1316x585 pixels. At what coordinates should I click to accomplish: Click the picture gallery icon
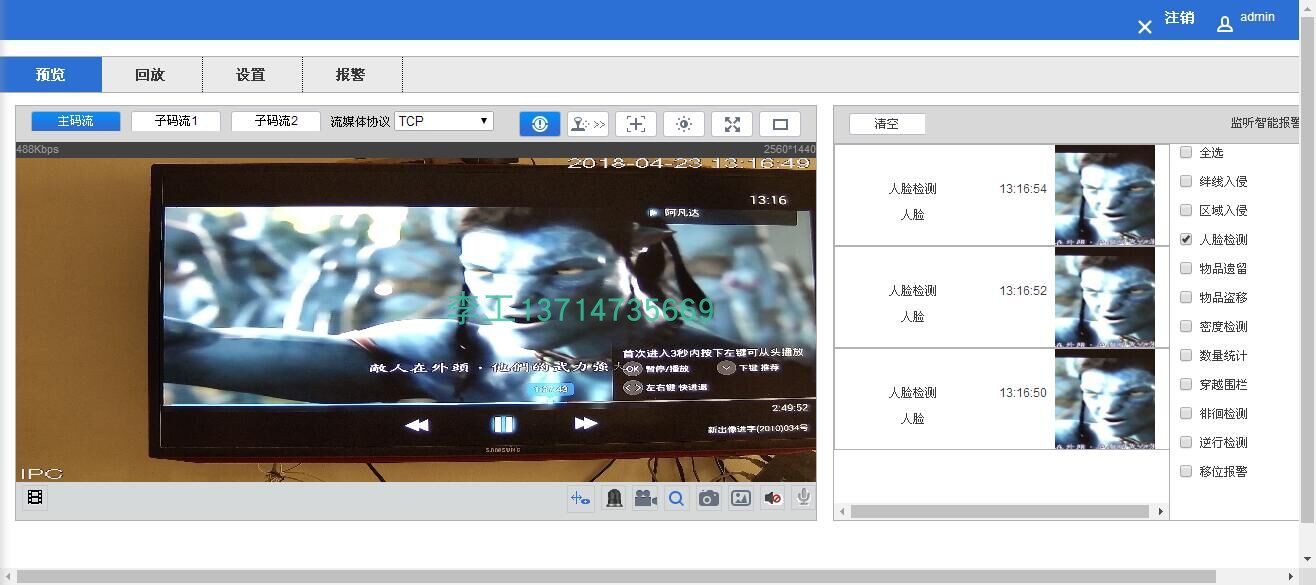coord(741,498)
